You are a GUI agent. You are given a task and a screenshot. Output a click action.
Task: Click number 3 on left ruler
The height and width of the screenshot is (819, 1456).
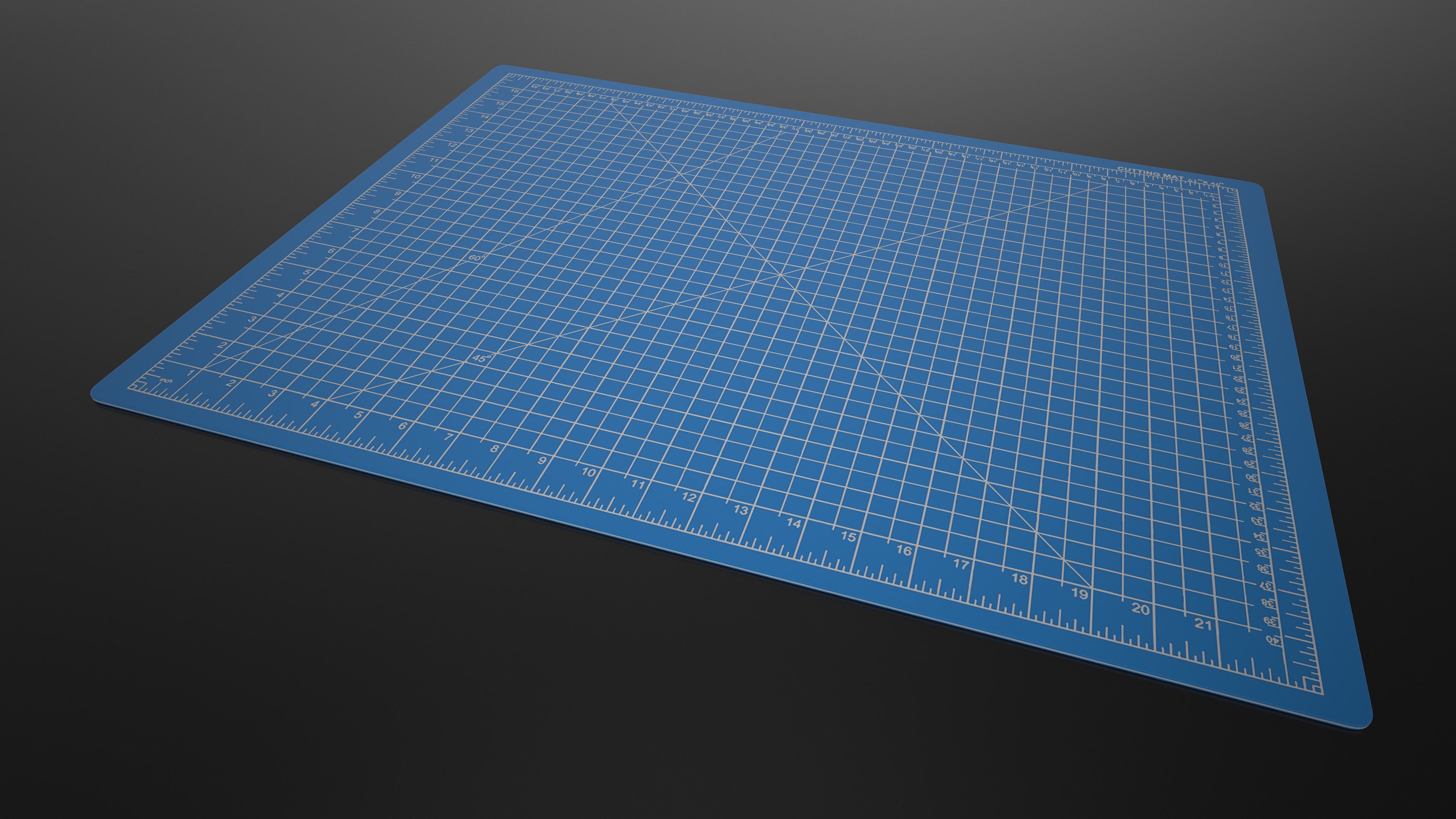pos(252,319)
